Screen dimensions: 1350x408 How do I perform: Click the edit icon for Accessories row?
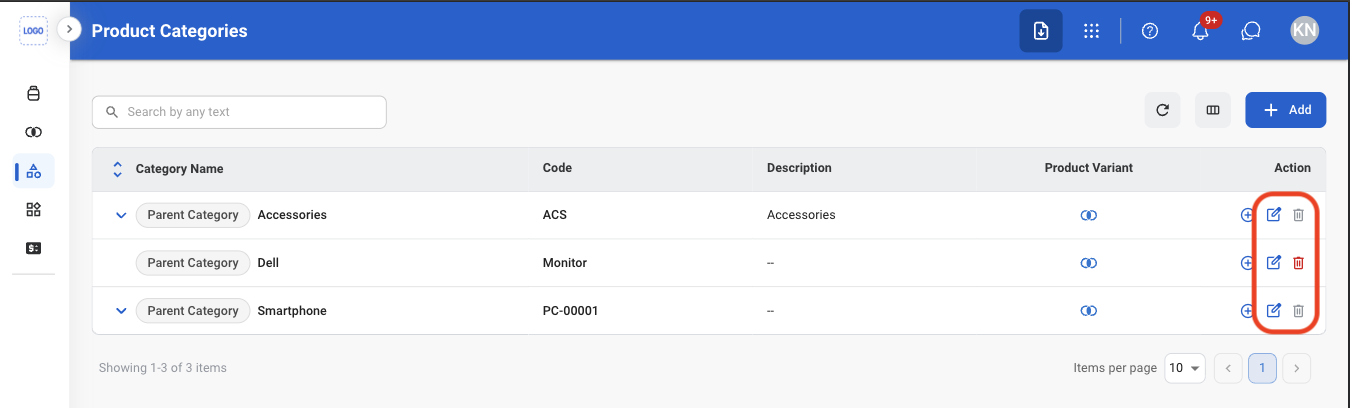point(1273,215)
